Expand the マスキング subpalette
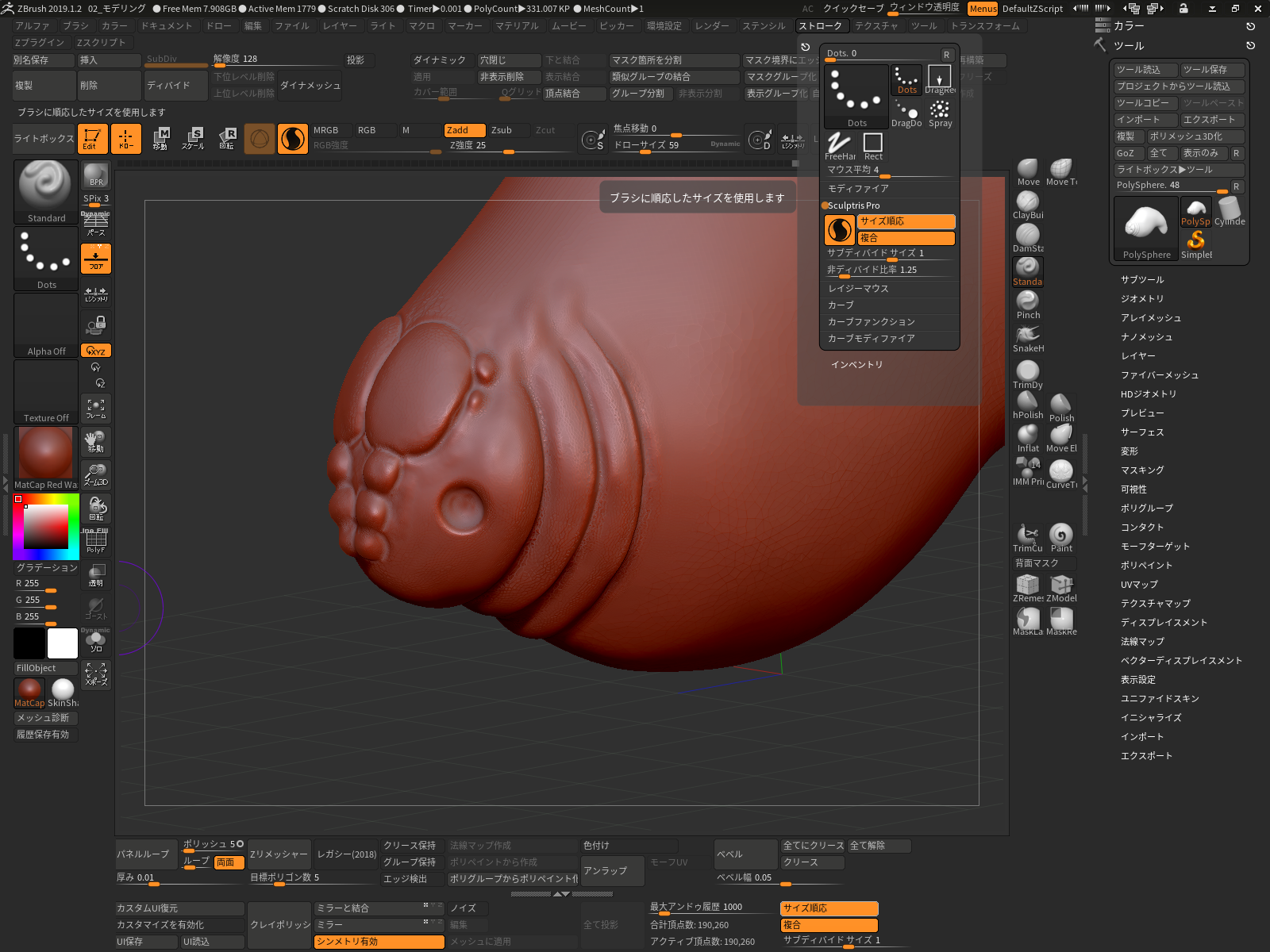 [x=1142, y=470]
